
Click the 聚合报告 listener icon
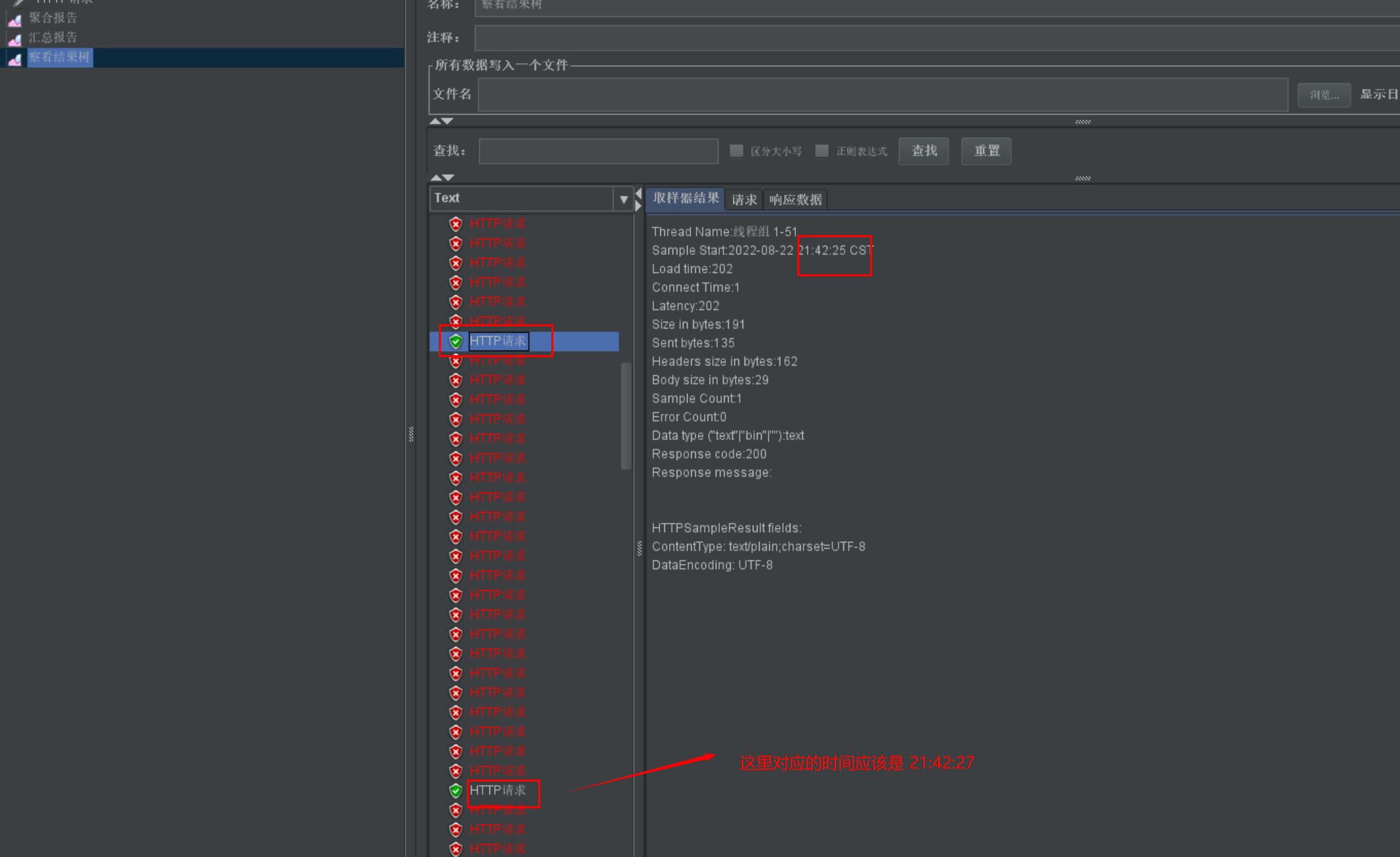pyautogui.click(x=15, y=19)
